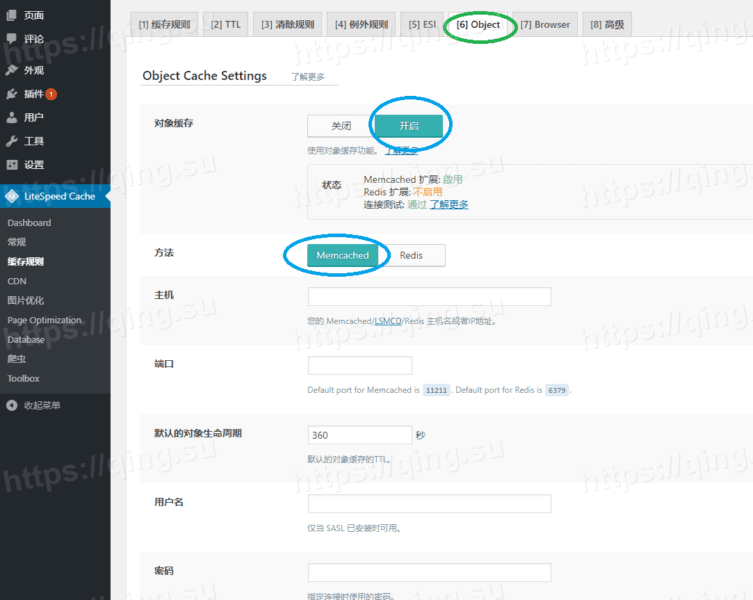Screen dimensions: 753x600
Task: Open Toolbox submenu item
Action: [24, 379]
